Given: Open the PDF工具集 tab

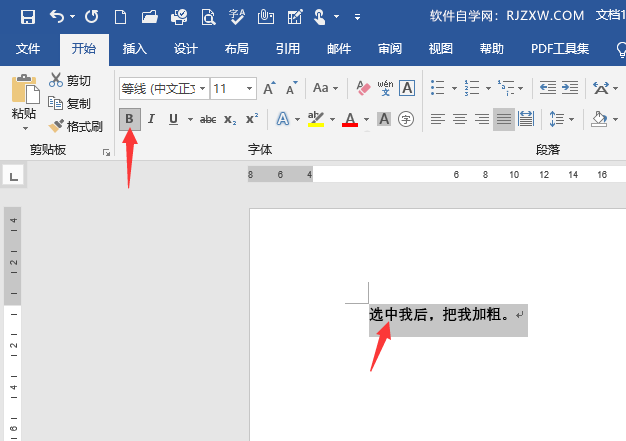Looking at the screenshot, I should 560,49.
